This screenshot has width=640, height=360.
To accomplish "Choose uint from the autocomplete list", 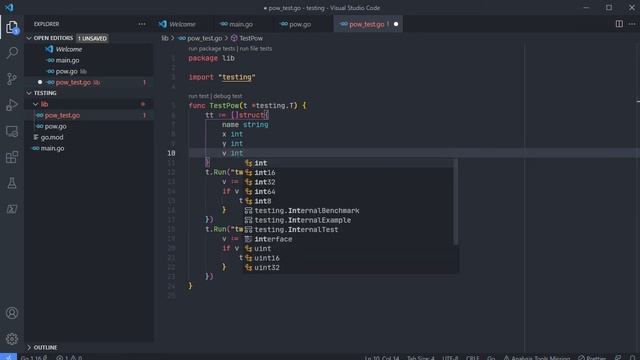I will pos(348,249).
